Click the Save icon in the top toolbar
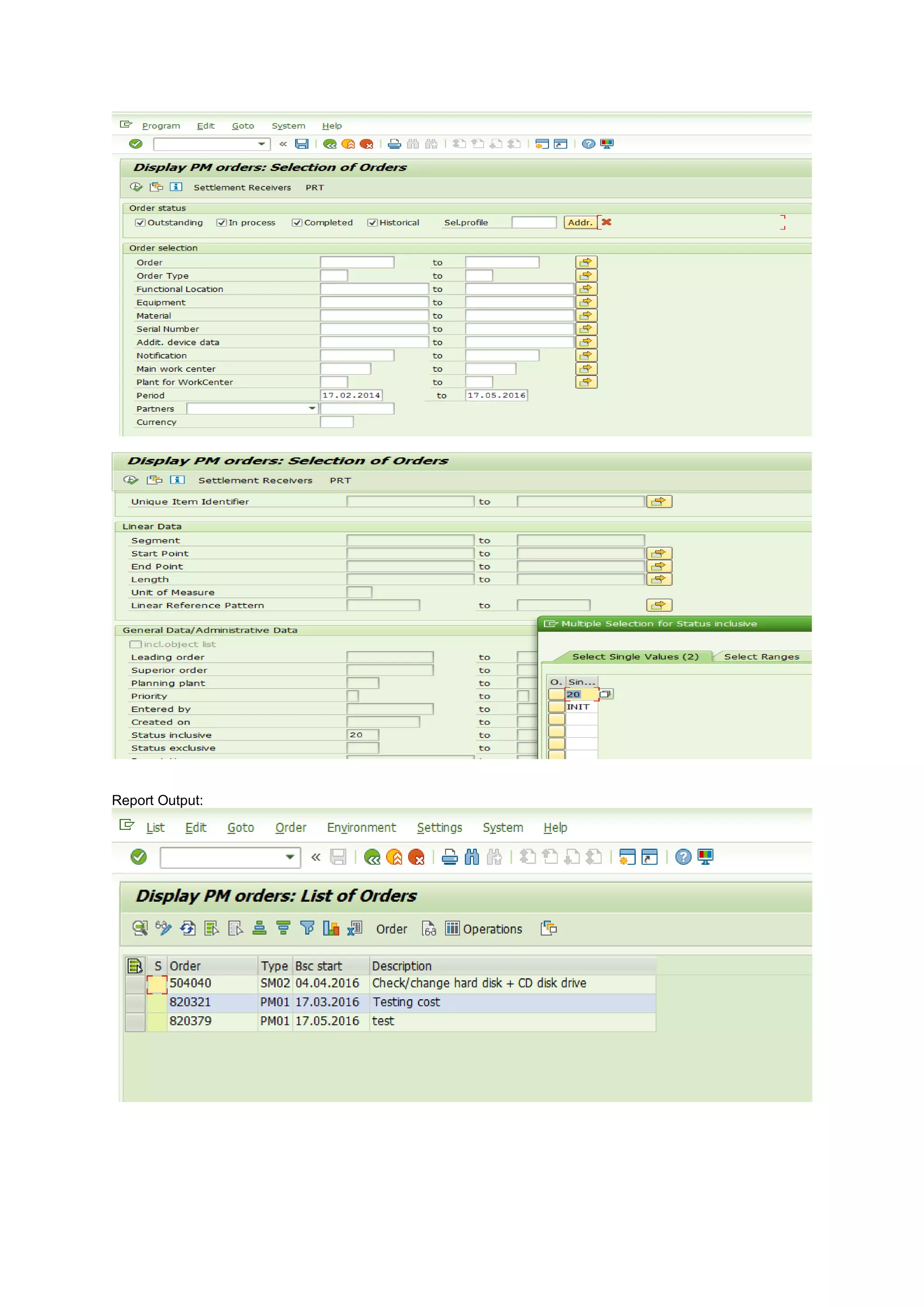This screenshot has height=1307, width=924. pos(301,144)
